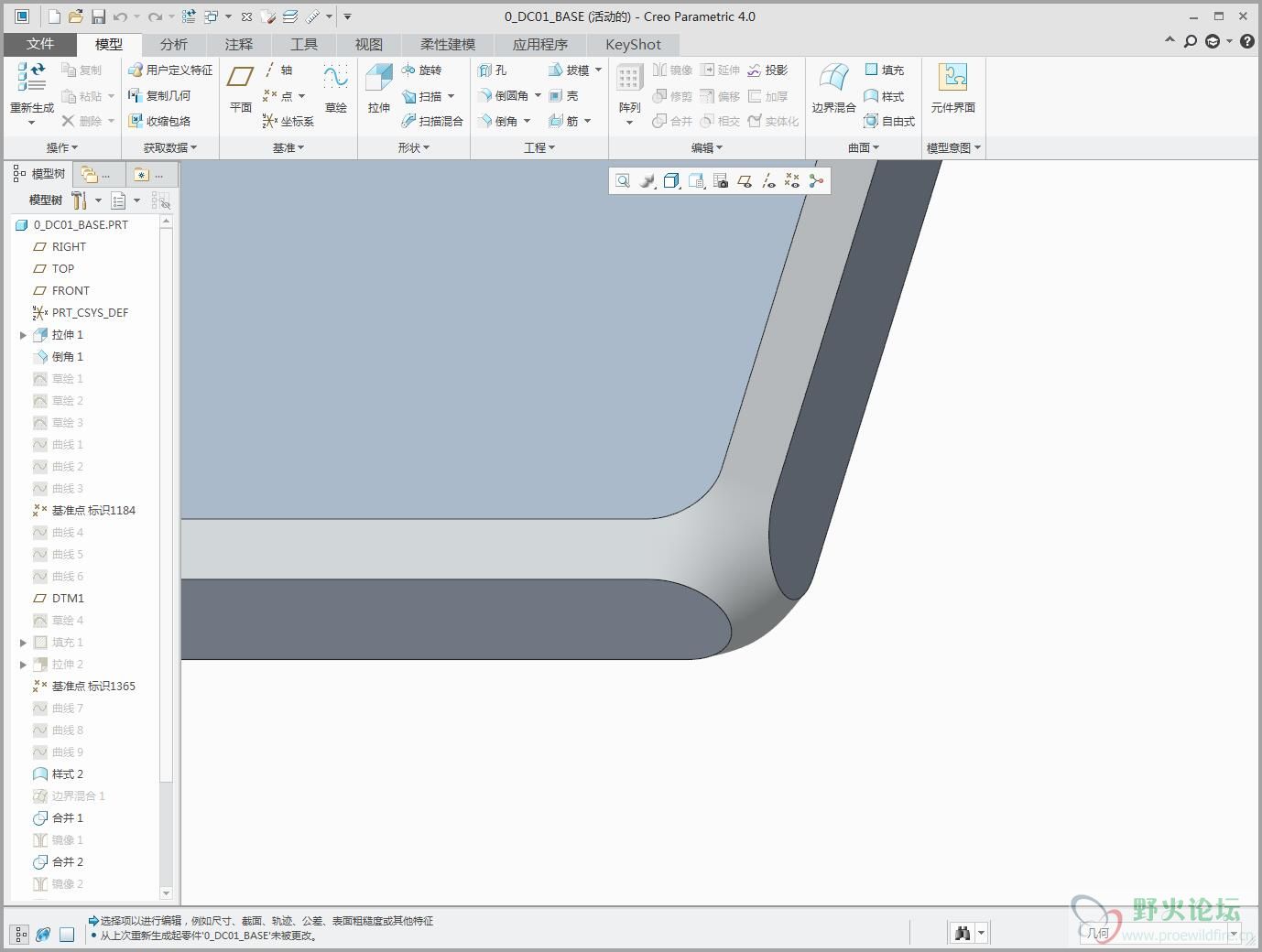Pick the 壳 (Shell) tool
This screenshot has height=952, width=1262.
(563, 95)
